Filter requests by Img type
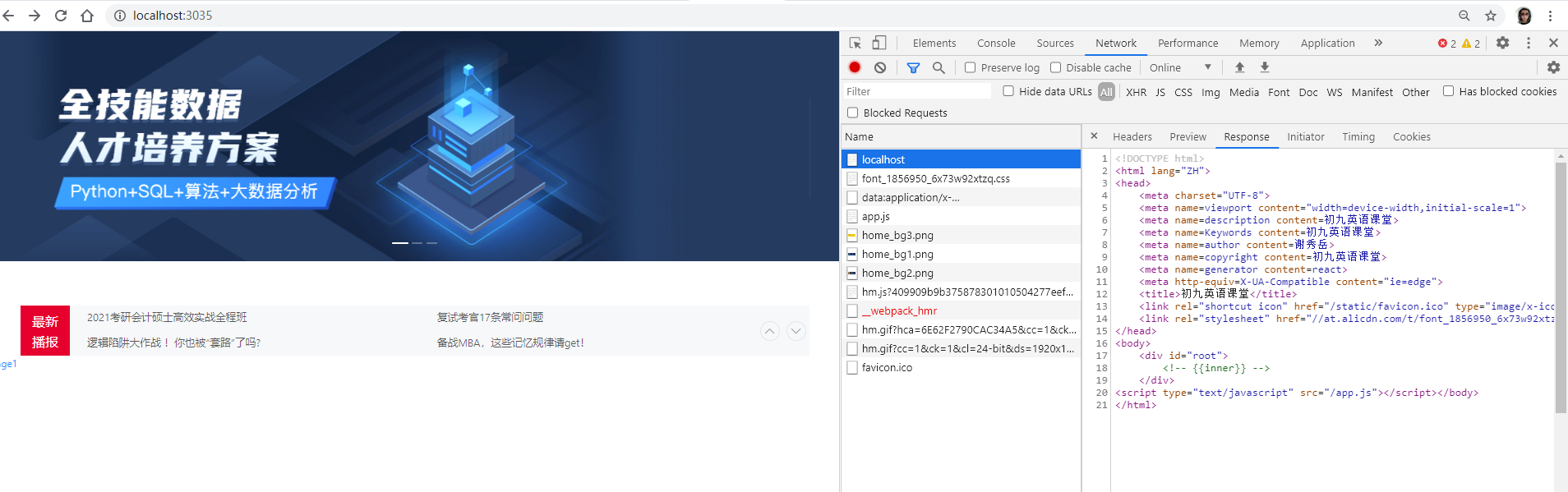Image resolution: width=1568 pixels, height=492 pixels. click(1211, 92)
